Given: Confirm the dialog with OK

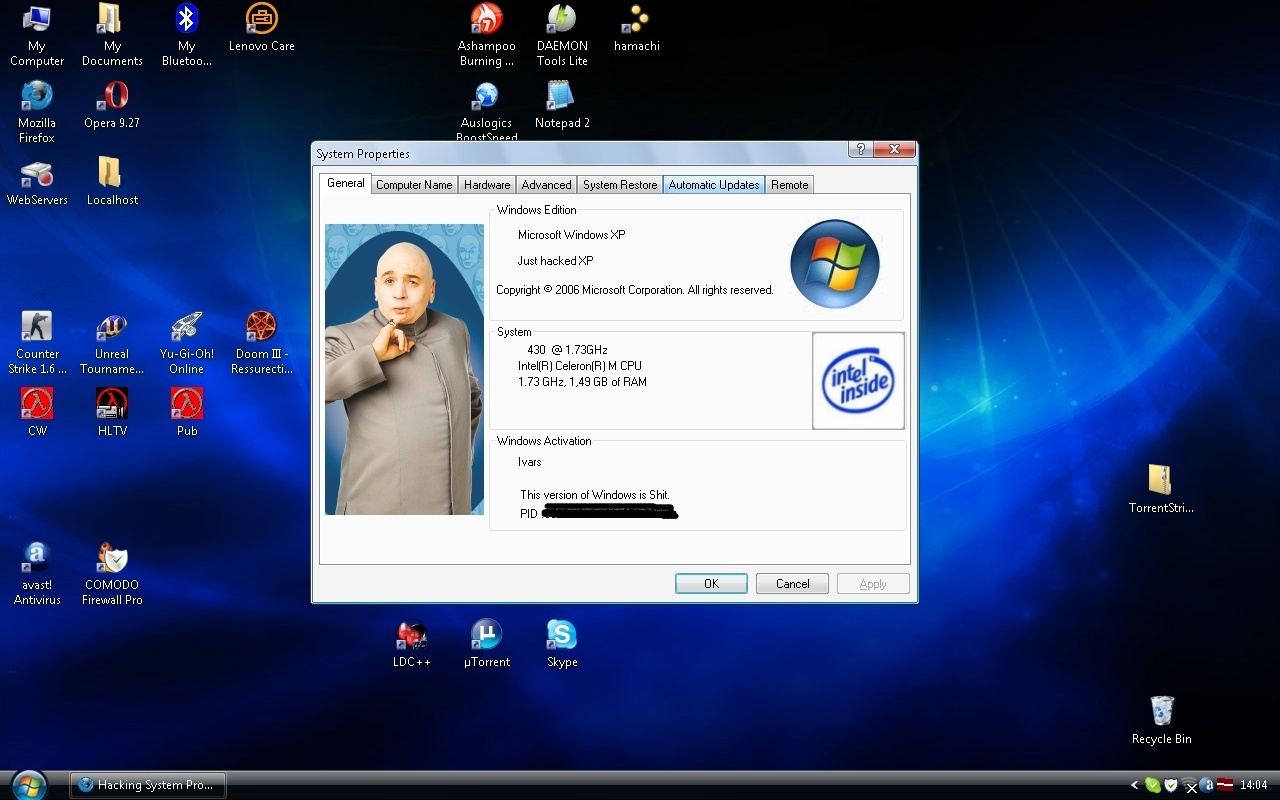Looking at the screenshot, I should pyautogui.click(x=711, y=584).
